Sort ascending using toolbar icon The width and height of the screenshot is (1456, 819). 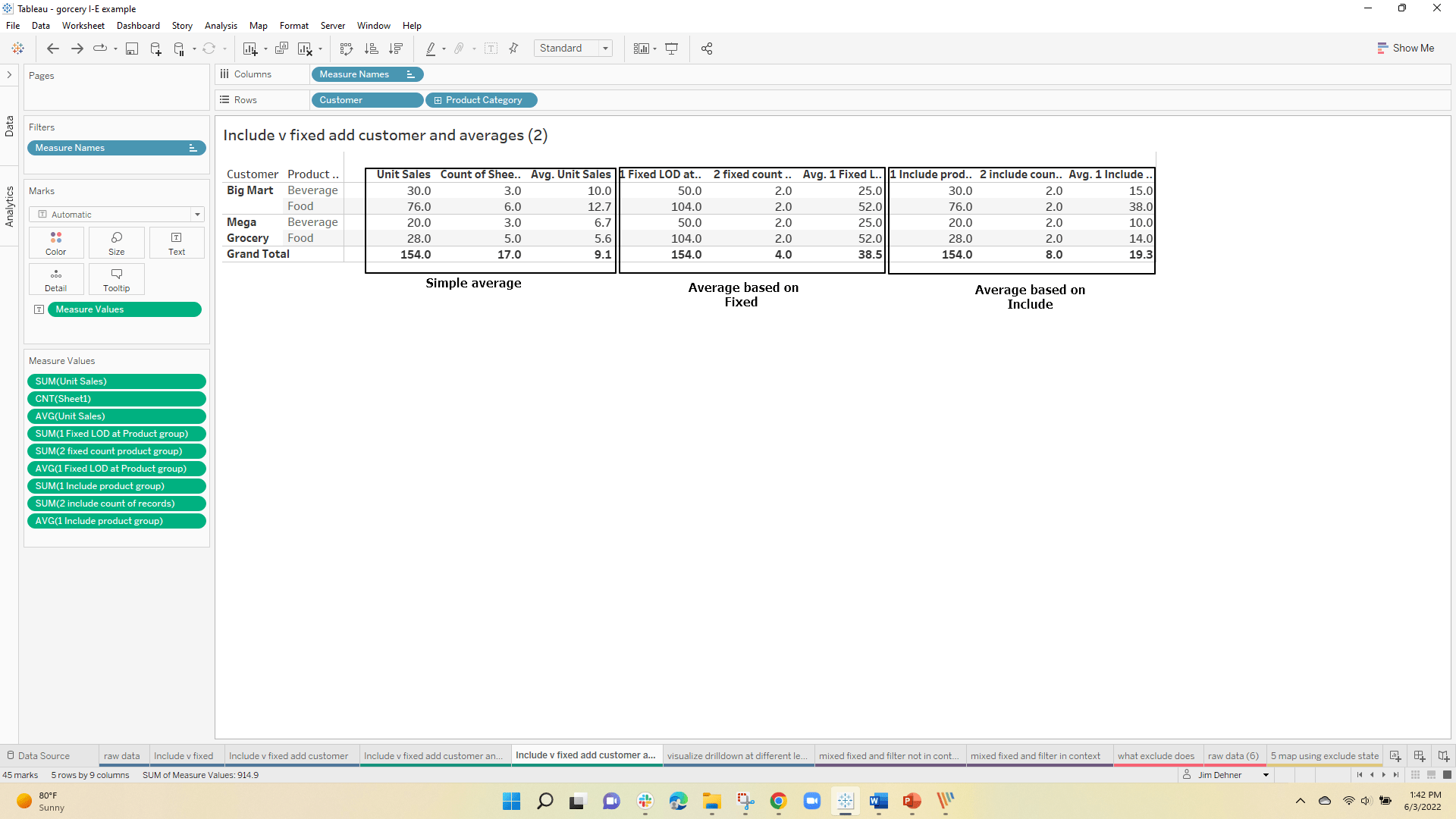(371, 49)
